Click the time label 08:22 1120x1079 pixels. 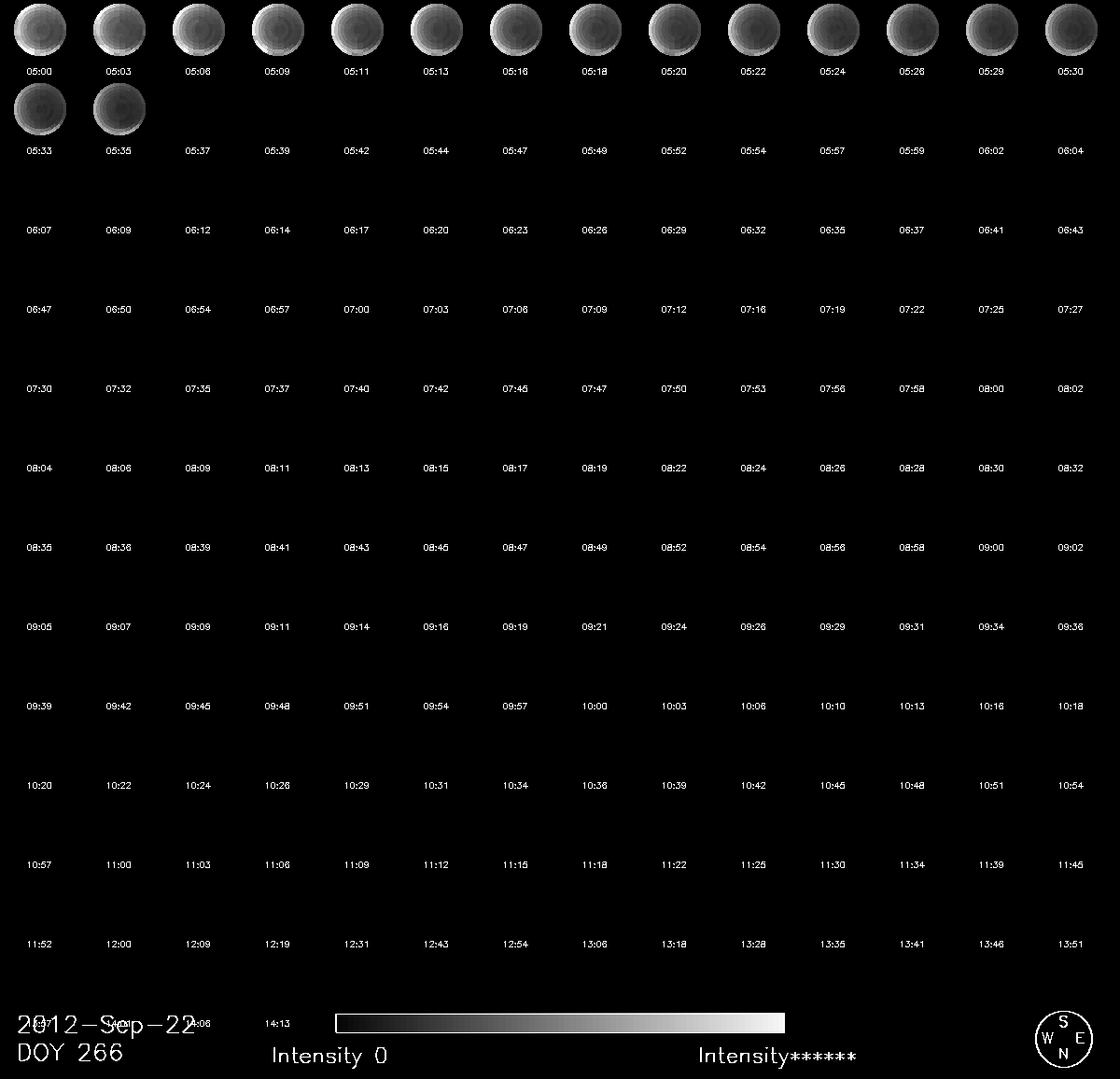[x=674, y=468]
